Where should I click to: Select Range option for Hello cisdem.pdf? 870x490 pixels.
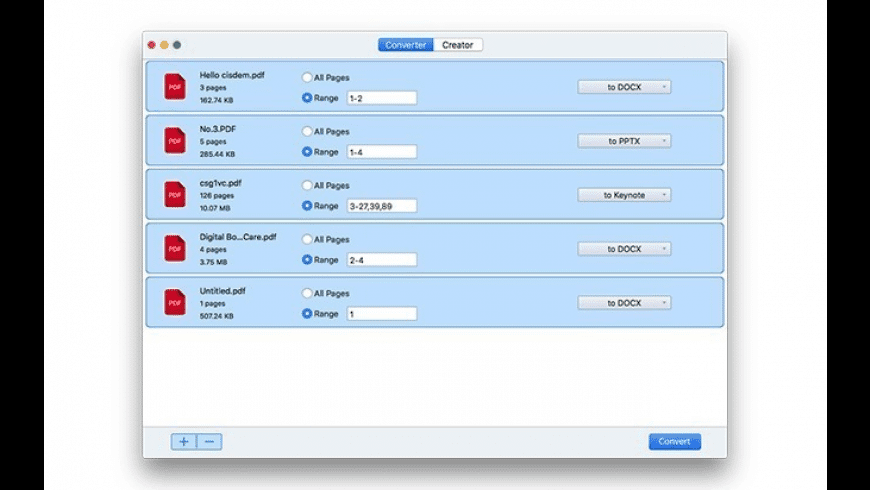(307, 98)
